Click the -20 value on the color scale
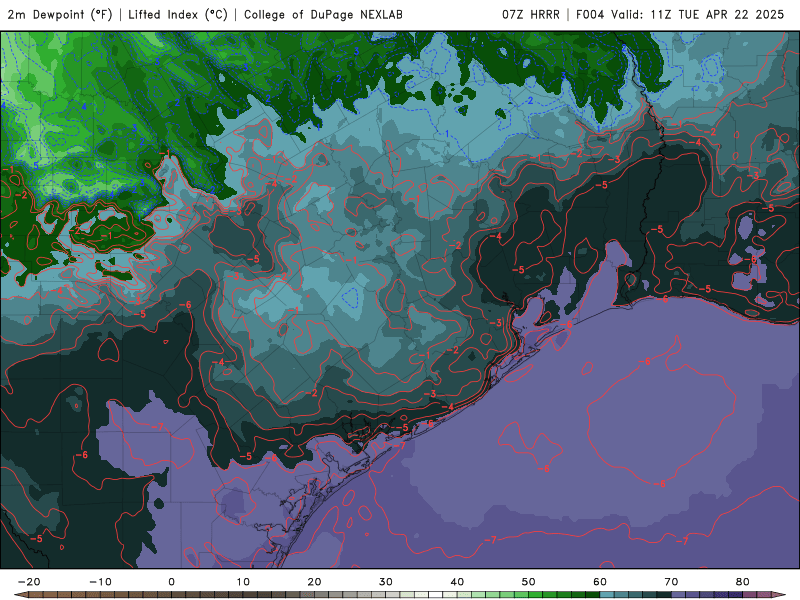This screenshot has height=600, width=800. tap(29, 581)
